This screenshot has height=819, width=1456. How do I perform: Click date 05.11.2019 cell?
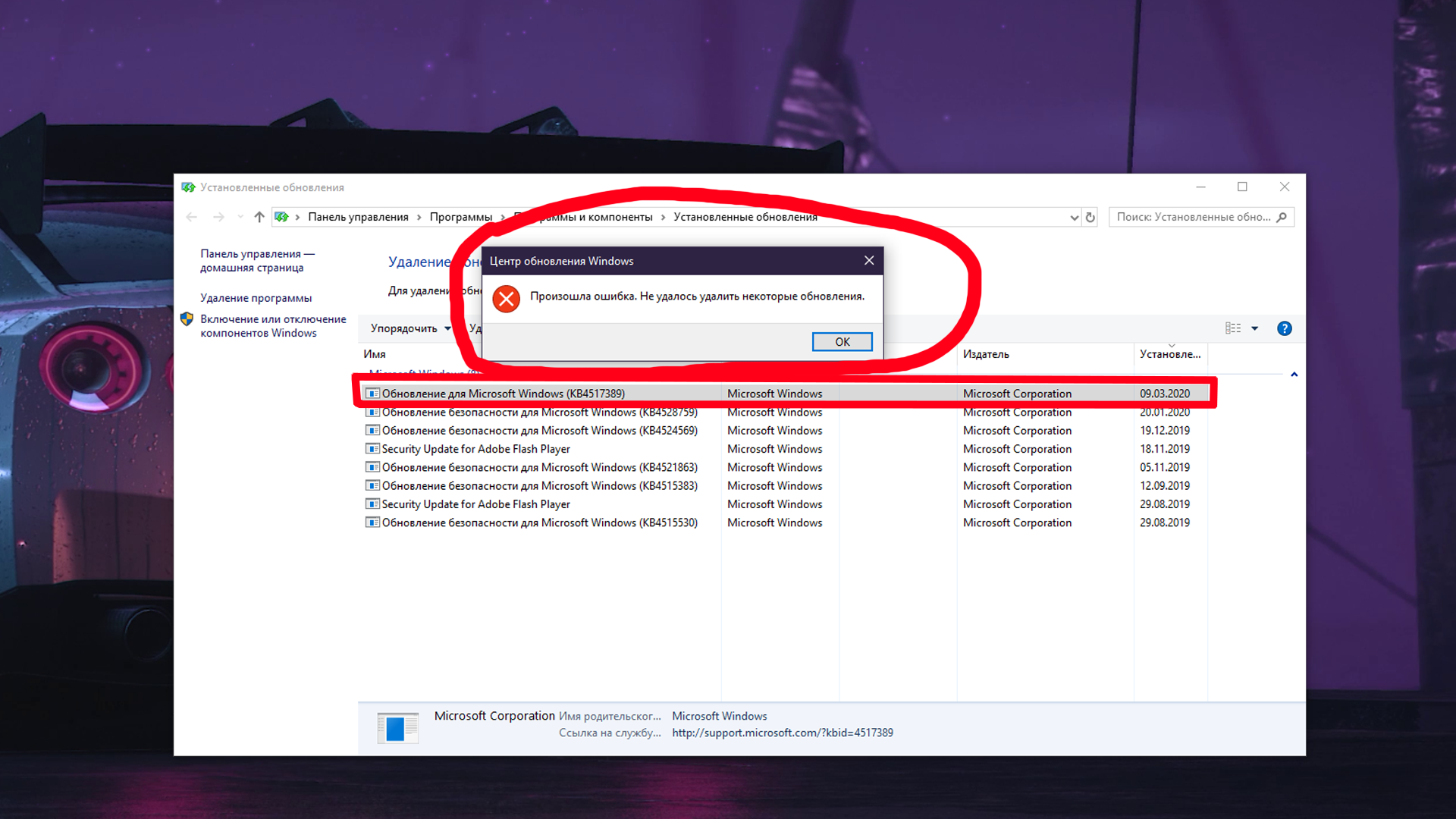(x=1165, y=467)
